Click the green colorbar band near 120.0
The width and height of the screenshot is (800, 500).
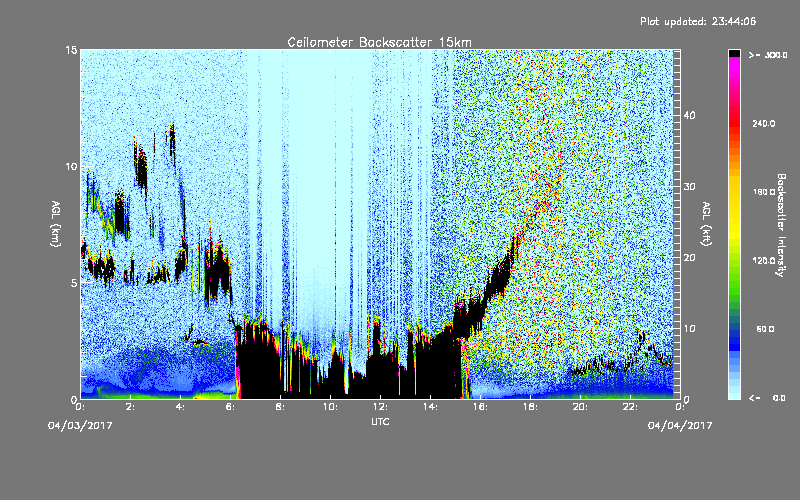(734, 261)
